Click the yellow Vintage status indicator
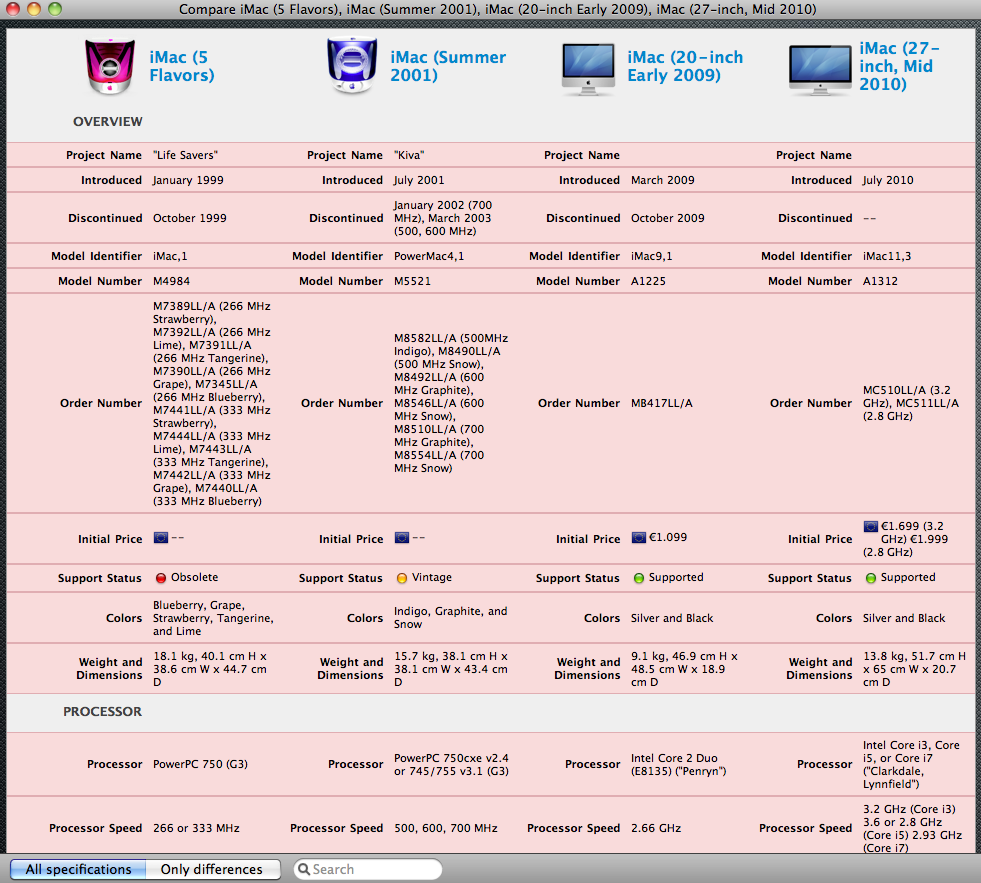 (402, 578)
